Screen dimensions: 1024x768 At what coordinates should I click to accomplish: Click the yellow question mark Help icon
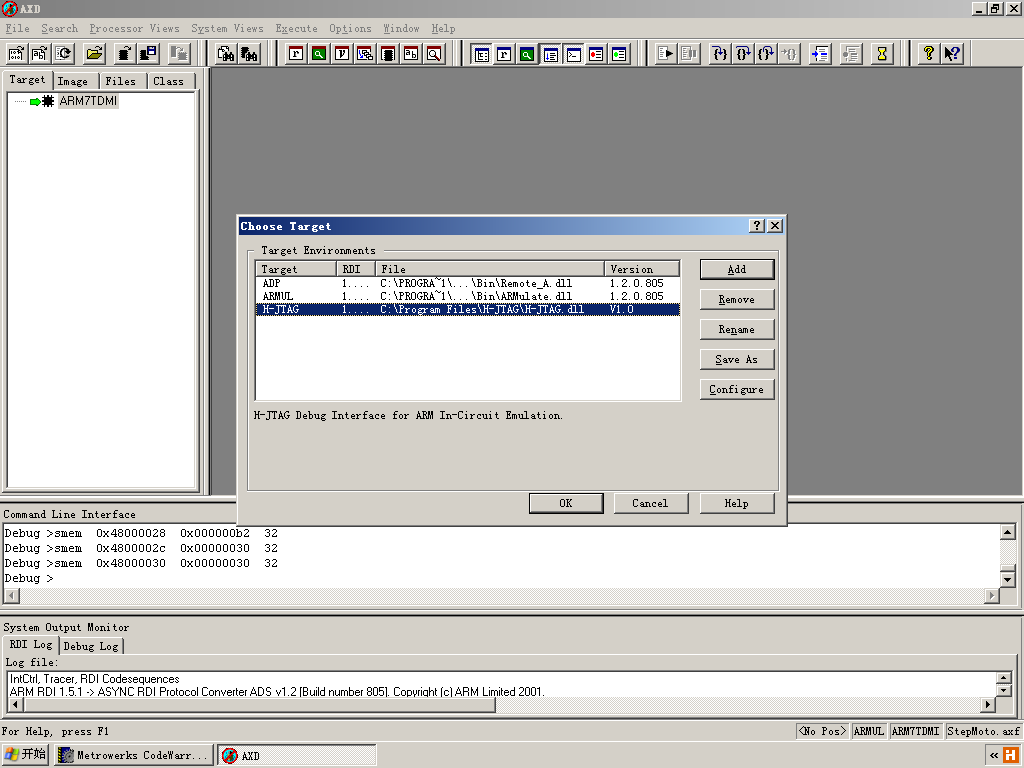[929, 54]
